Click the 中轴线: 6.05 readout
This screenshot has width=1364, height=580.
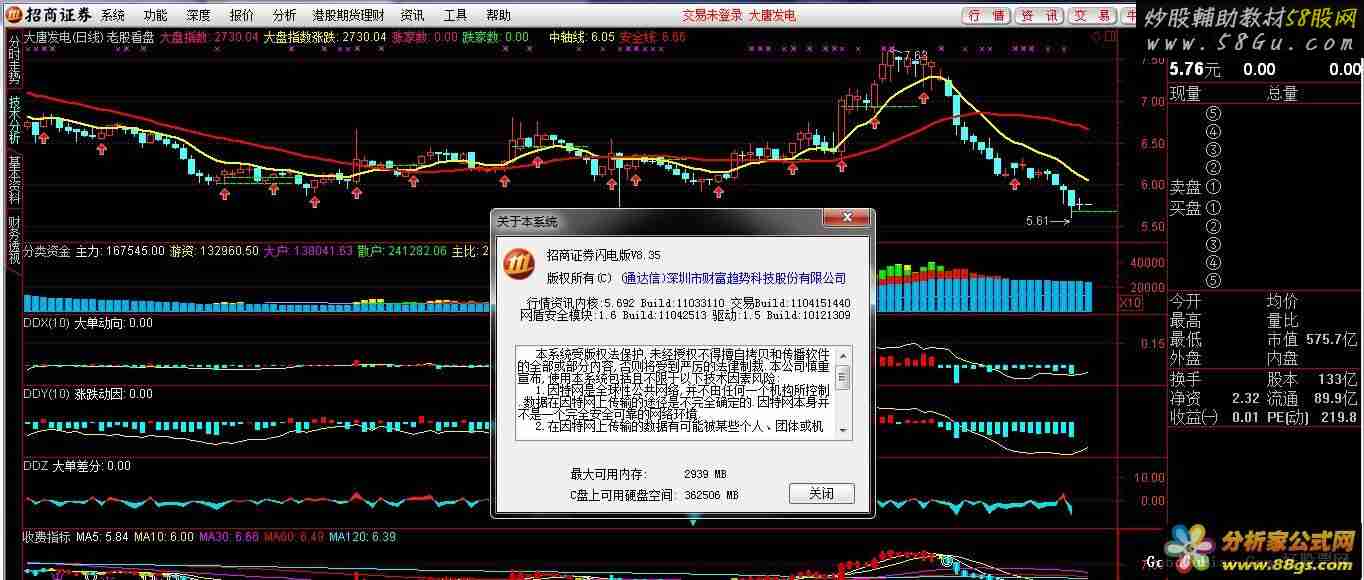point(583,37)
